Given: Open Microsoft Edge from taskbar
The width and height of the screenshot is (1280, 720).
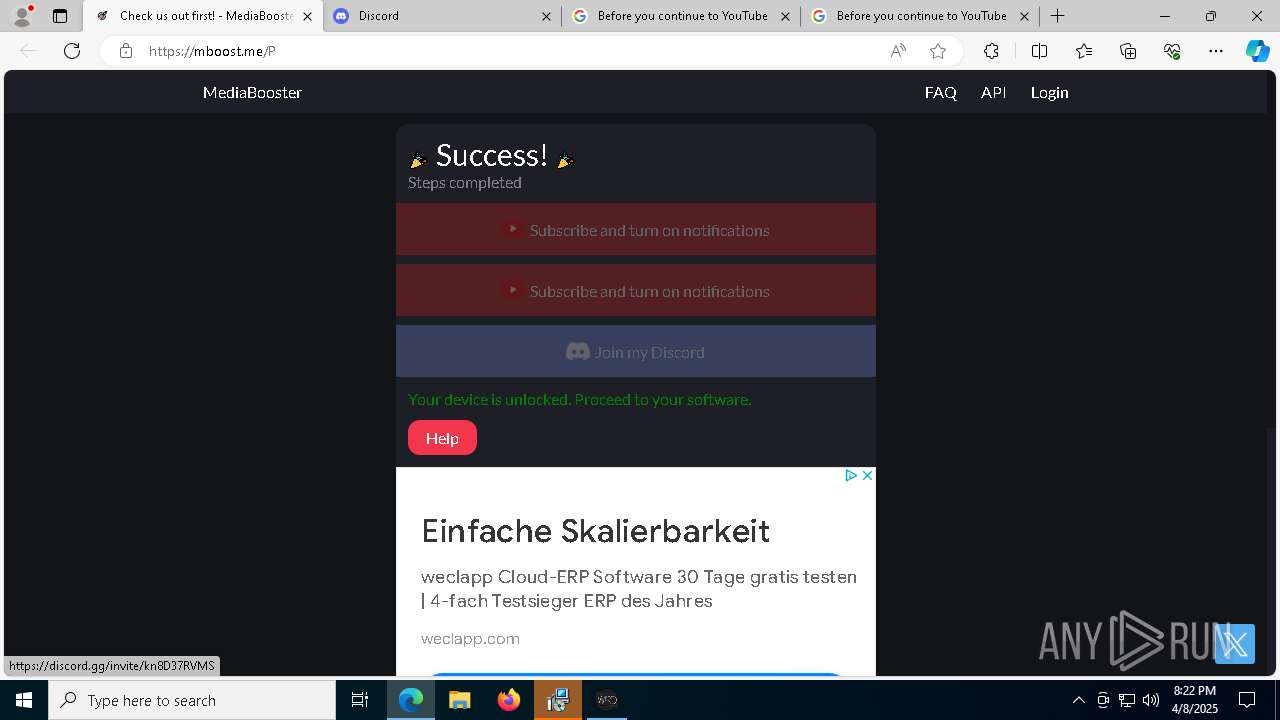Looking at the screenshot, I should [x=411, y=700].
